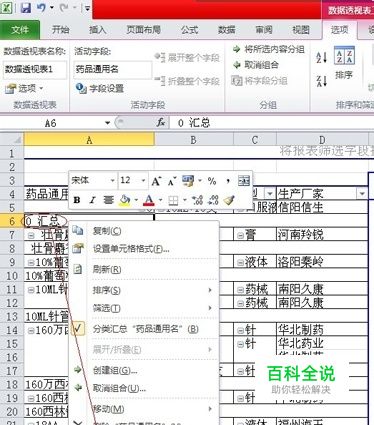This screenshot has height=425, width=374.
Task: Open the font color dropdown arrow
Action: click(160, 200)
